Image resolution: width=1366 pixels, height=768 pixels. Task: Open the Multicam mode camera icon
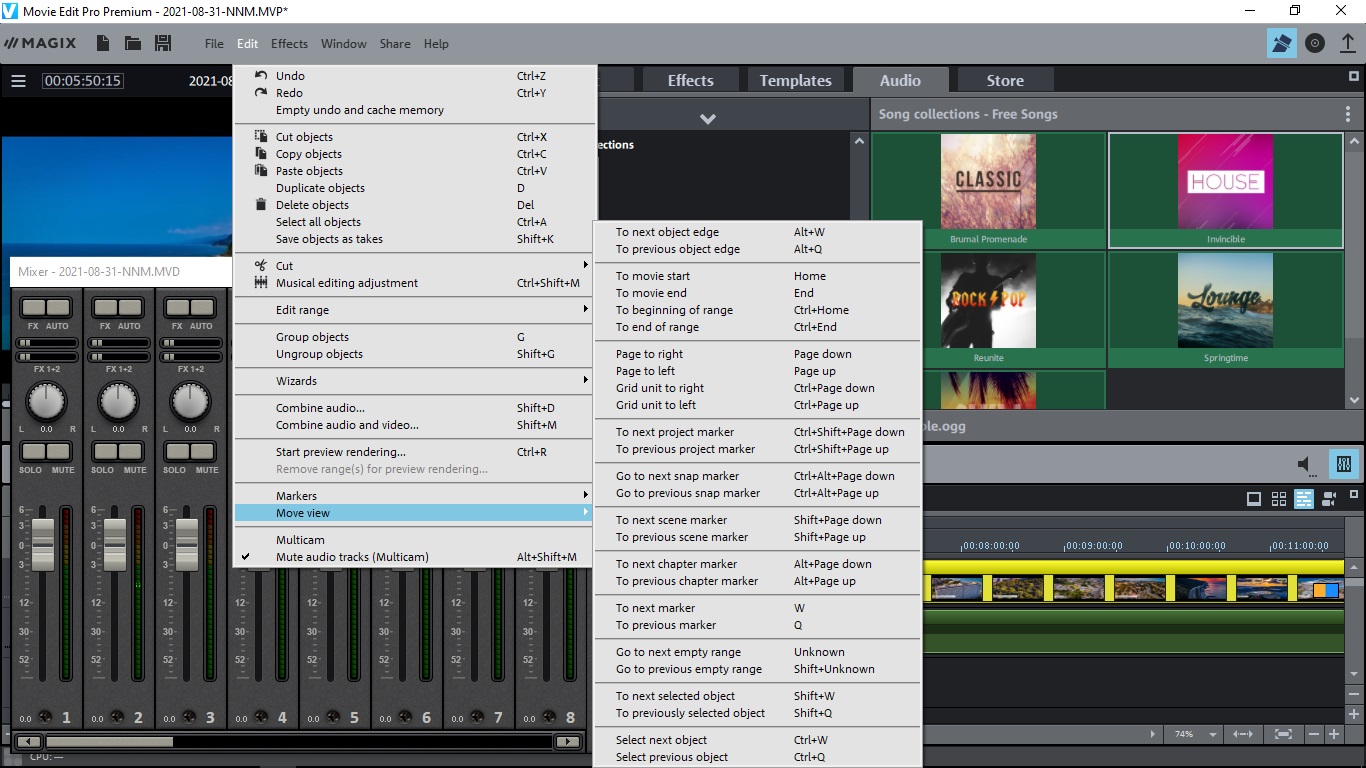[x=1329, y=499]
